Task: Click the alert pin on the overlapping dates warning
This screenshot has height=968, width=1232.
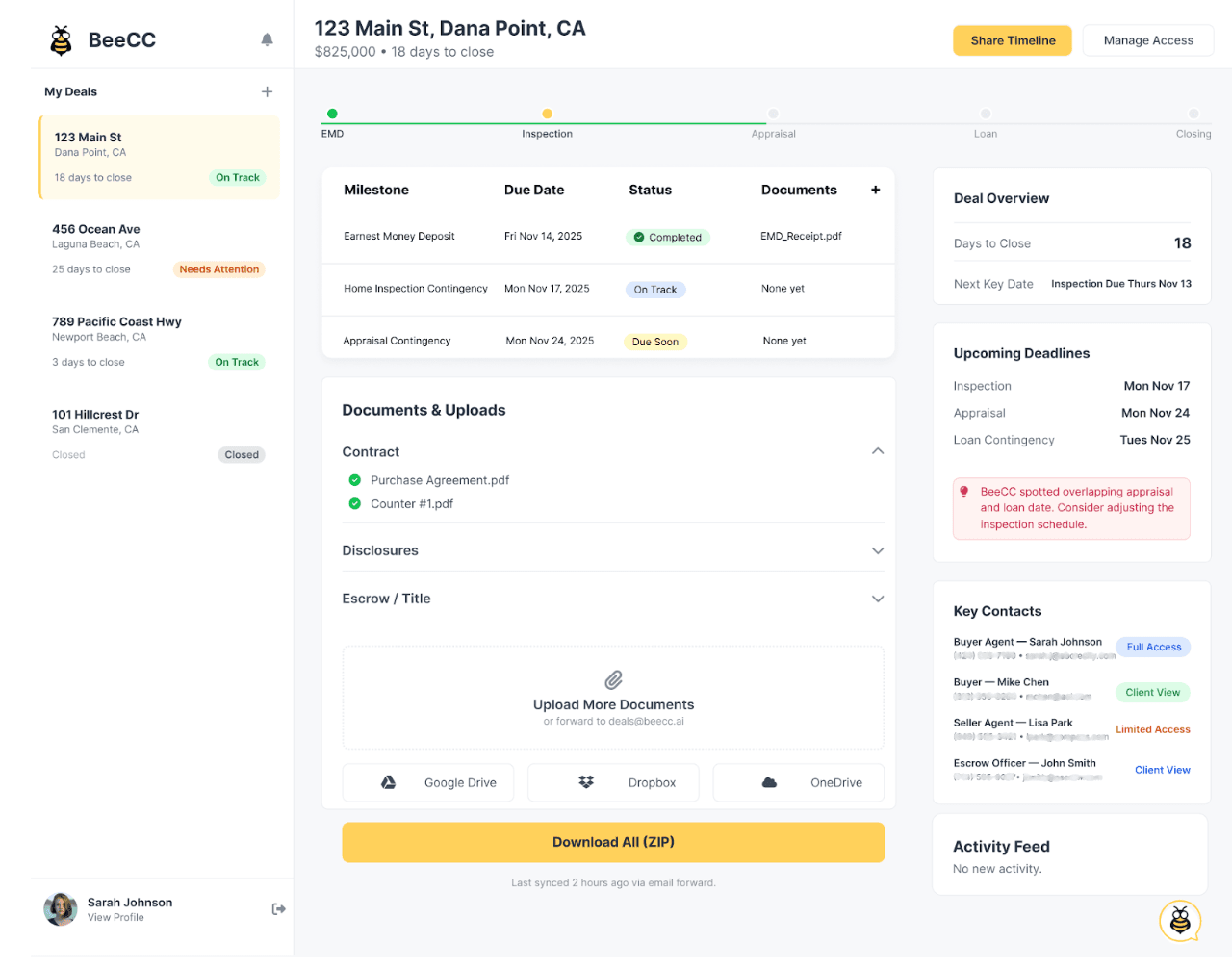Action: point(965,491)
